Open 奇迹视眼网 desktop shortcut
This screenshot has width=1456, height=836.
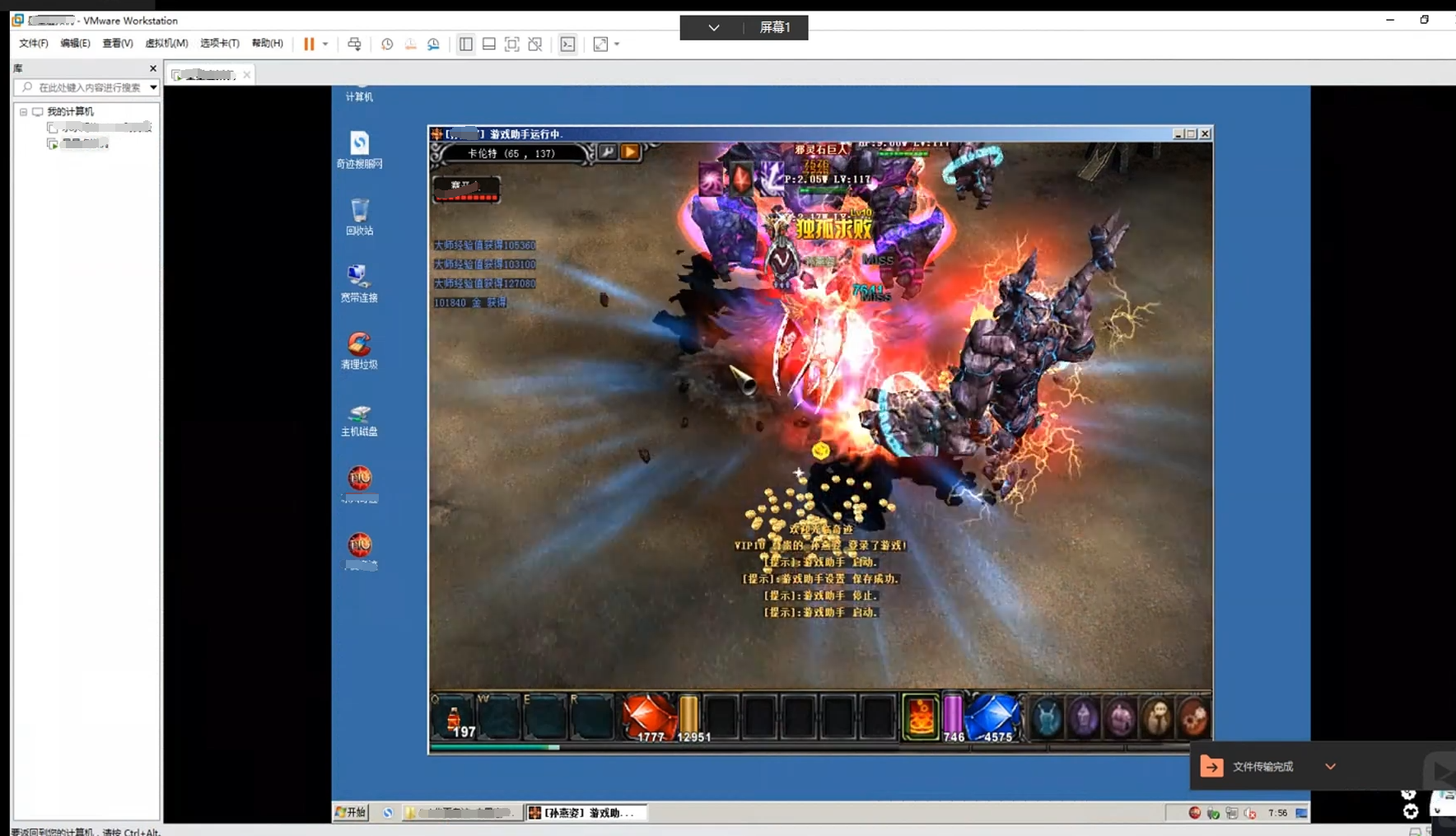coord(359,150)
